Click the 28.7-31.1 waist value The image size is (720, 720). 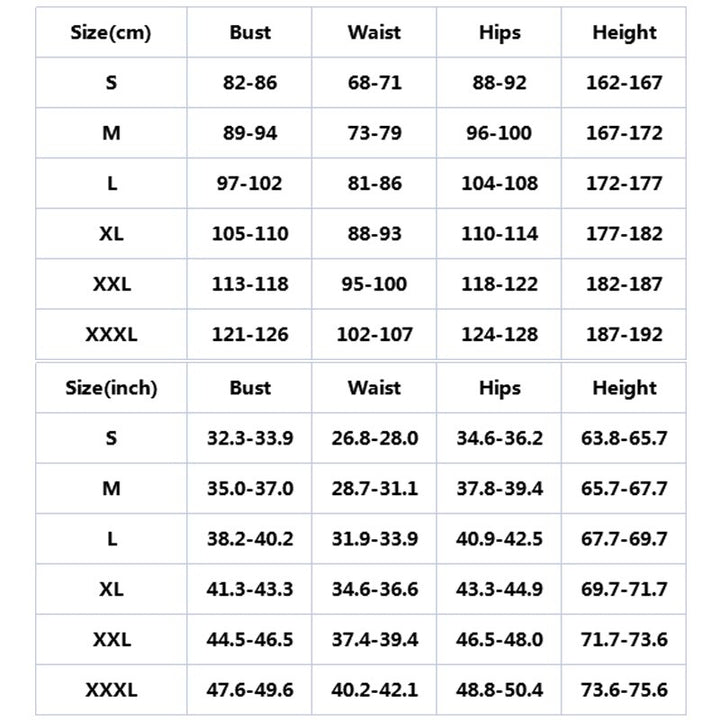click(x=375, y=488)
